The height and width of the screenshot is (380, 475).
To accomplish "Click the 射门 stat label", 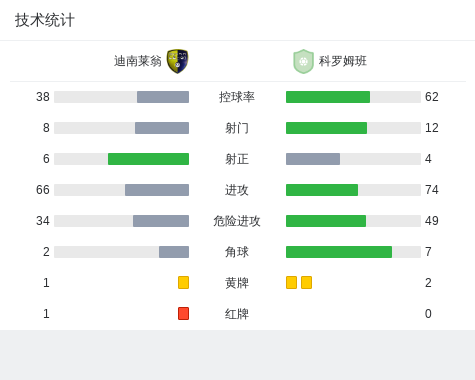I will (x=237, y=128).
